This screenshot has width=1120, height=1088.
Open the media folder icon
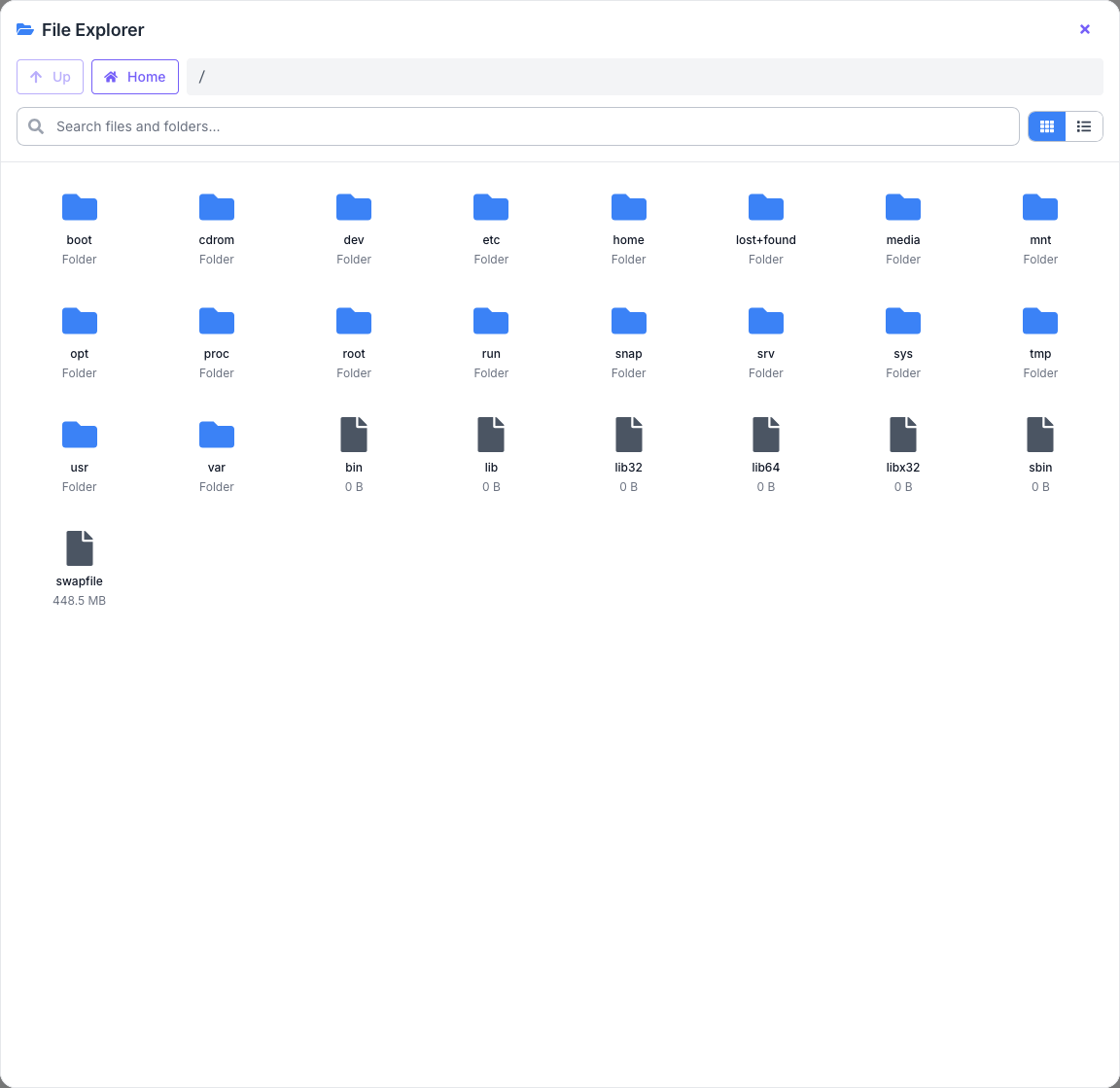click(903, 207)
